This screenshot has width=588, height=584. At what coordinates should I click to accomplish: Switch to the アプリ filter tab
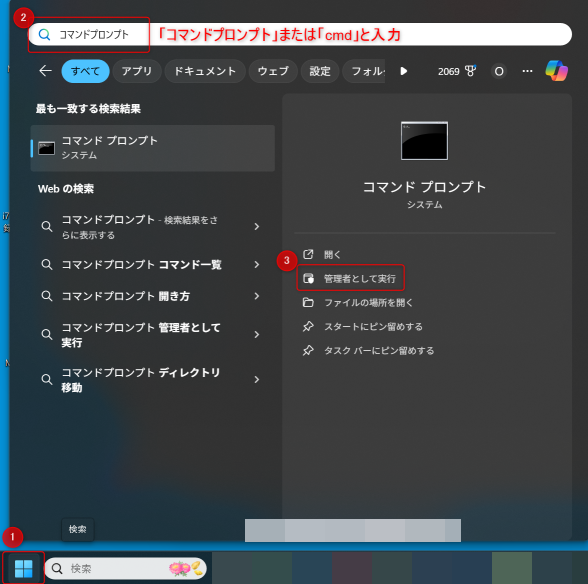pyautogui.click(x=137, y=71)
